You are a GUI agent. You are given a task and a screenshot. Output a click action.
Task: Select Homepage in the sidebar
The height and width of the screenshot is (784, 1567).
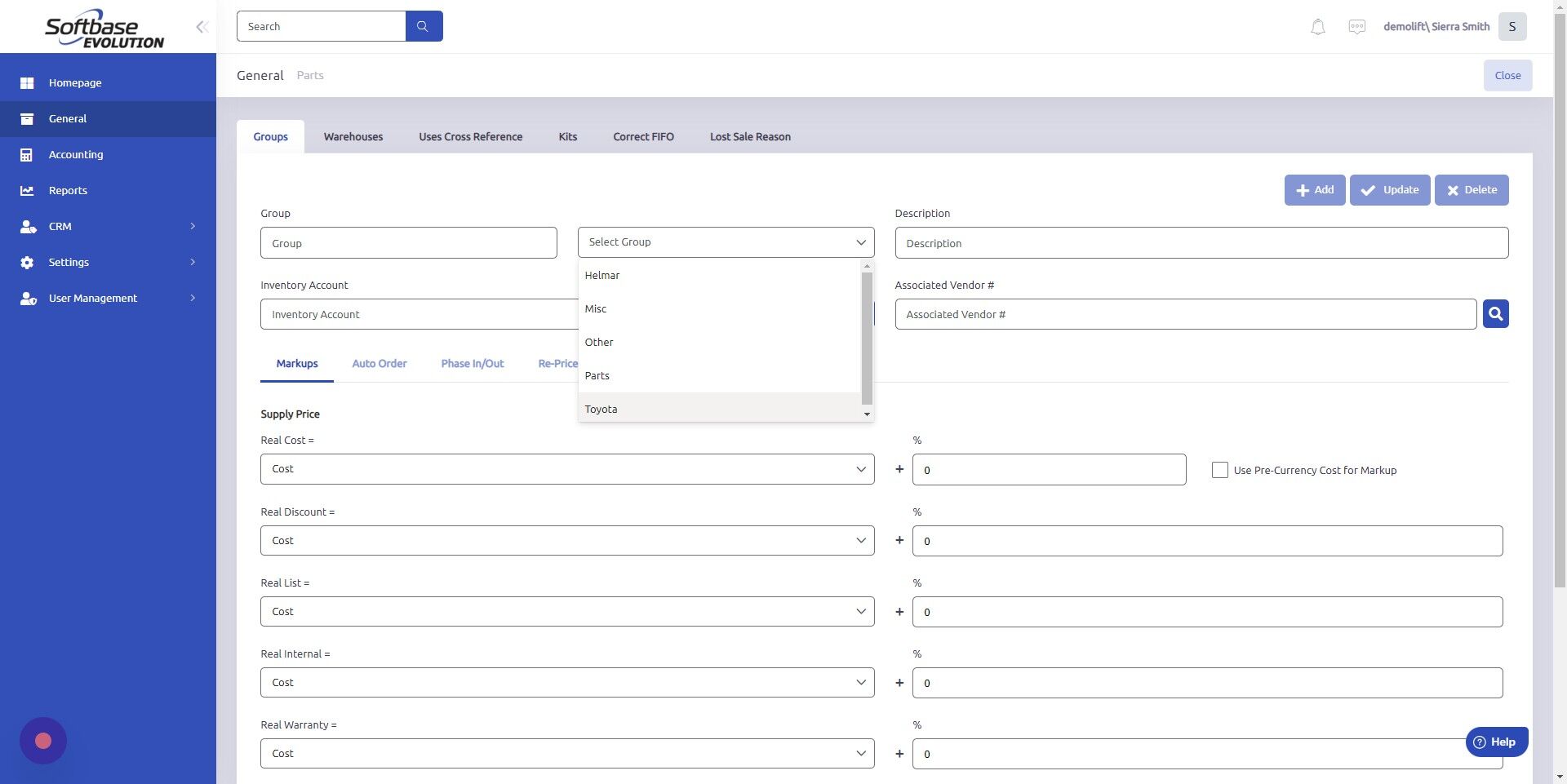74,82
